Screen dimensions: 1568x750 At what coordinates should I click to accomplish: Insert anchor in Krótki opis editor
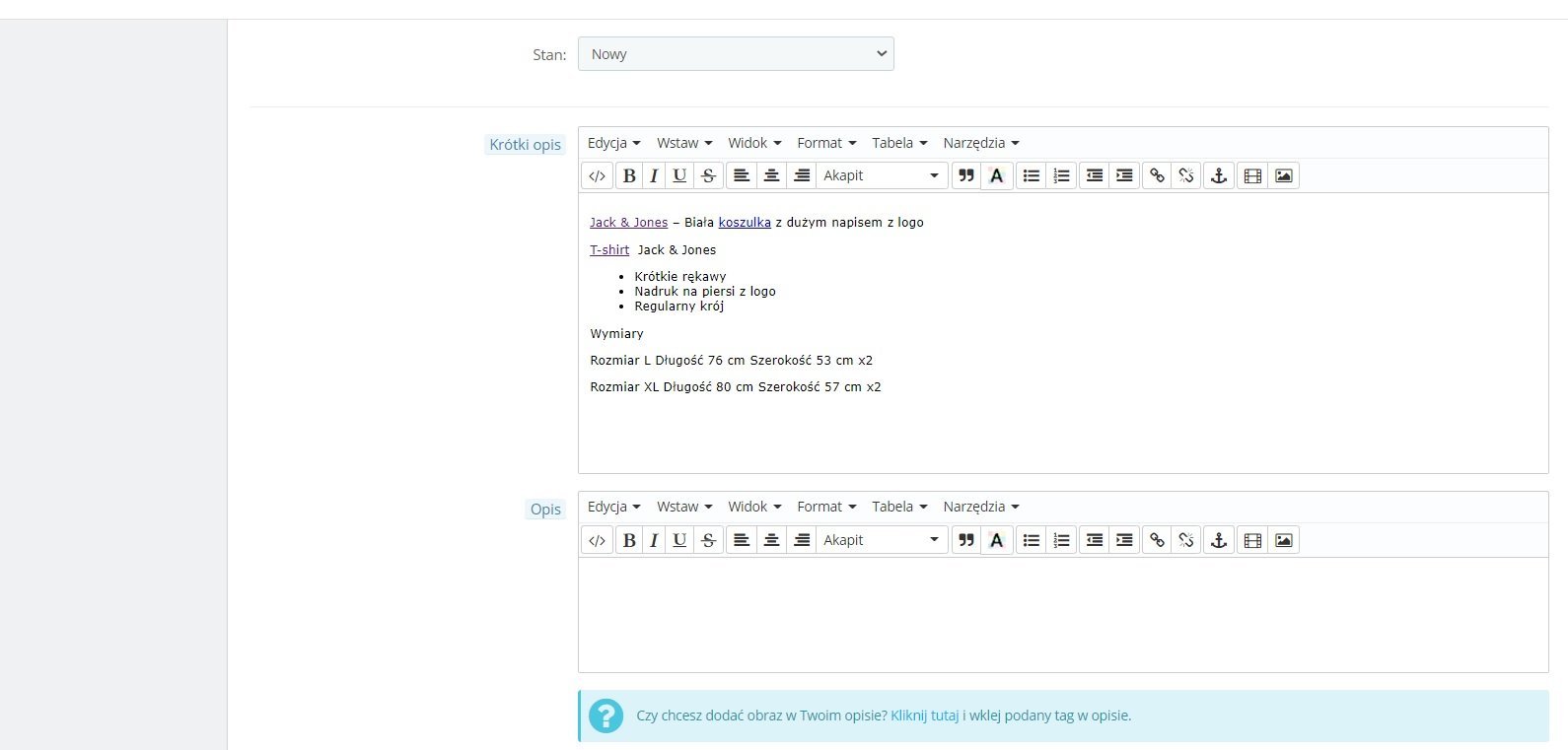1219,175
